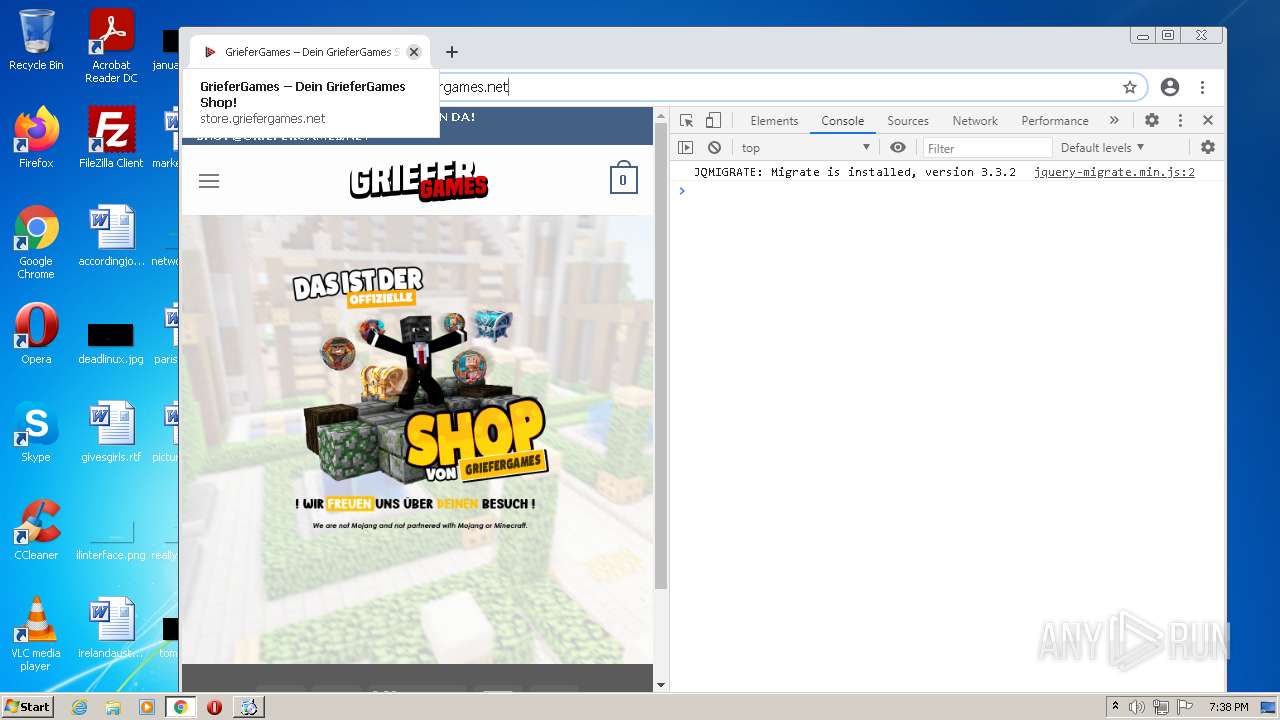Screen dimensions: 1280x720
Task: Open the givesgirls.rtf document icon
Action: [x=111, y=432]
